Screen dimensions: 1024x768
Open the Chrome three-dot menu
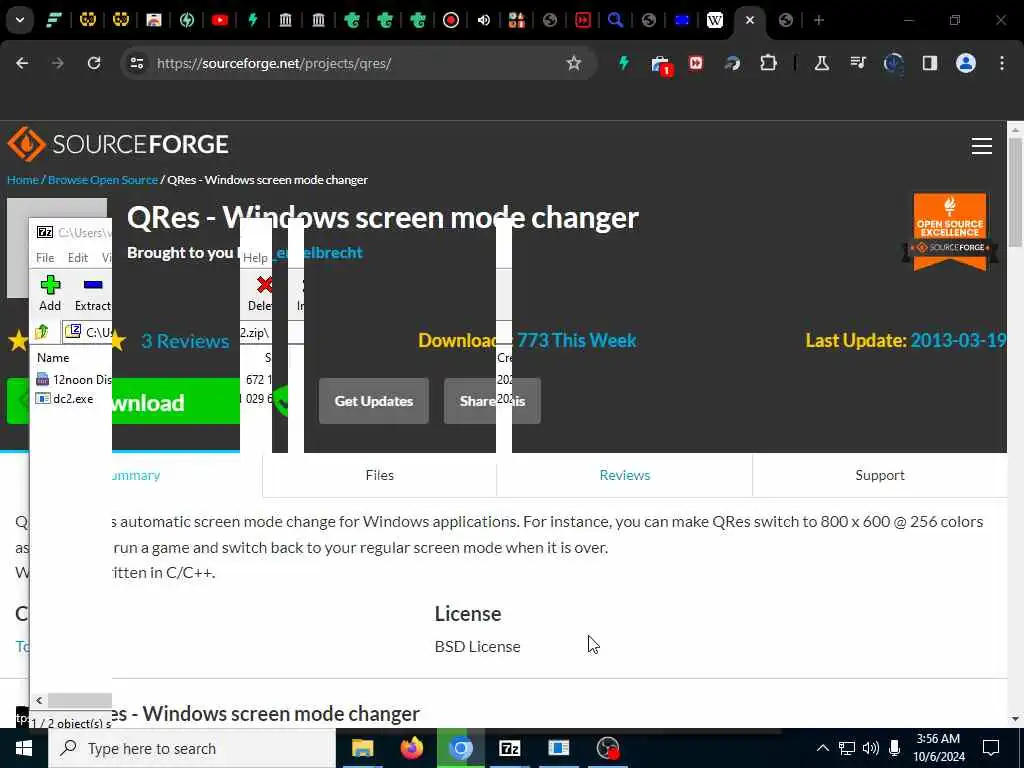1002,63
